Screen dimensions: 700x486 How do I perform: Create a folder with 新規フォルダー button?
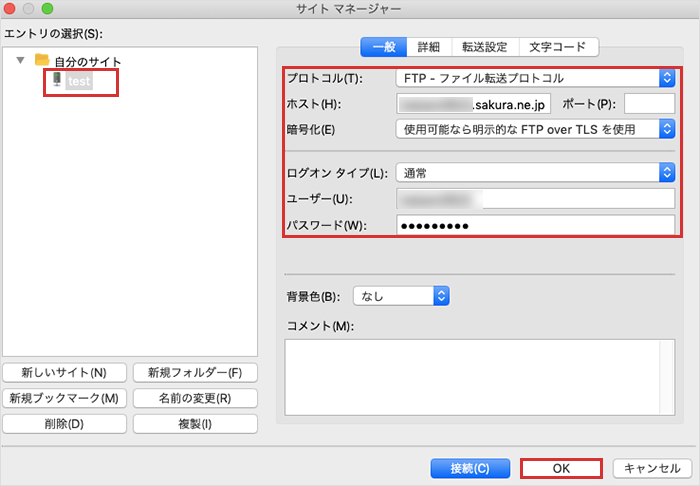194,372
